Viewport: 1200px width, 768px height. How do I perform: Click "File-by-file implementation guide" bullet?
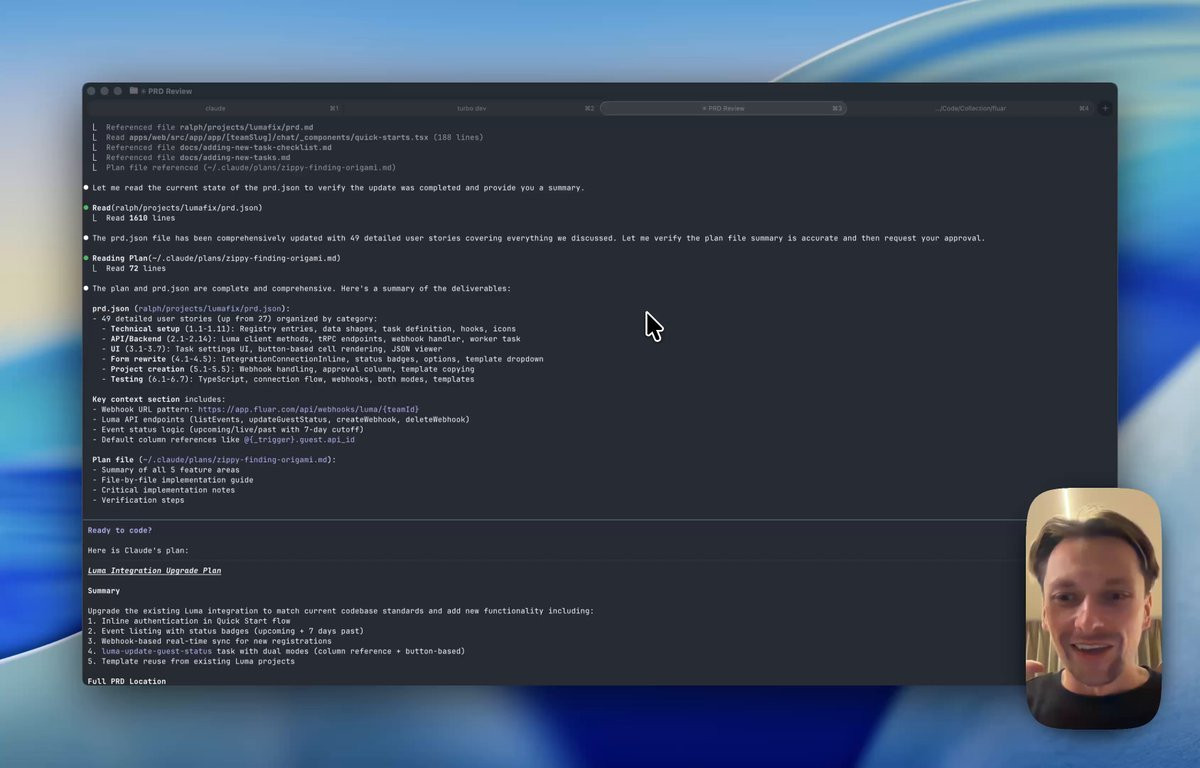click(x=172, y=480)
